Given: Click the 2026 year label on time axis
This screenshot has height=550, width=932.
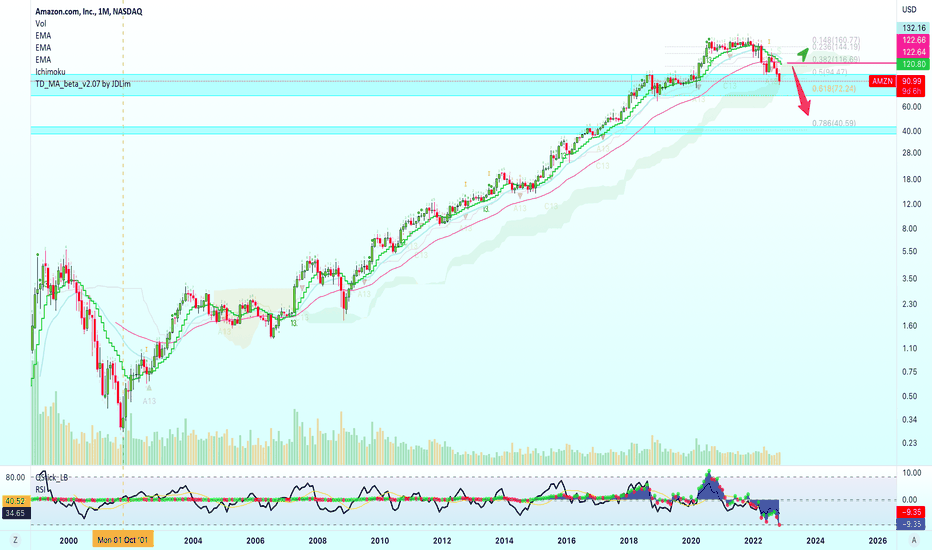Looking at the screenshot, I should click(x=877, y=540).
